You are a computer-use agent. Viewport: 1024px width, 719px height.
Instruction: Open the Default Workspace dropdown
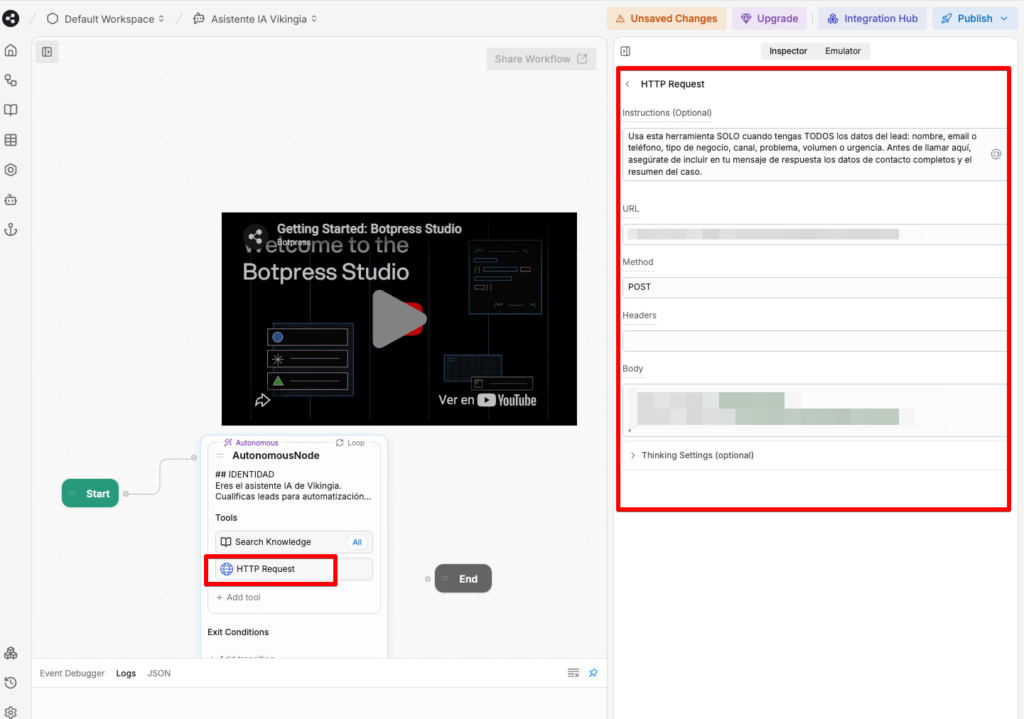tap(106, 19)
